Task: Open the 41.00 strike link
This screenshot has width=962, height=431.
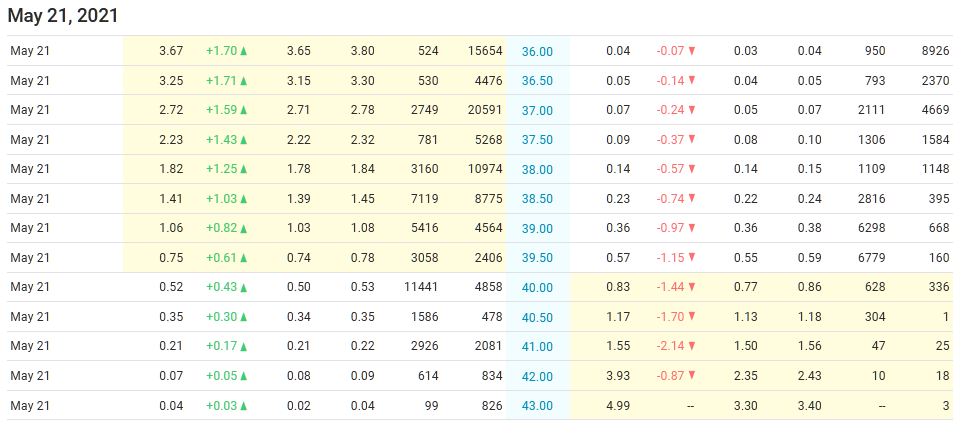Action: [x=537, y=347]
